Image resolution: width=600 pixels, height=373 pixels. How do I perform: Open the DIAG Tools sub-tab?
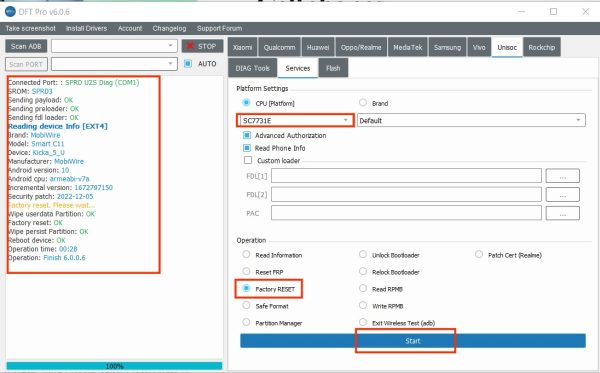pos(253,68)
